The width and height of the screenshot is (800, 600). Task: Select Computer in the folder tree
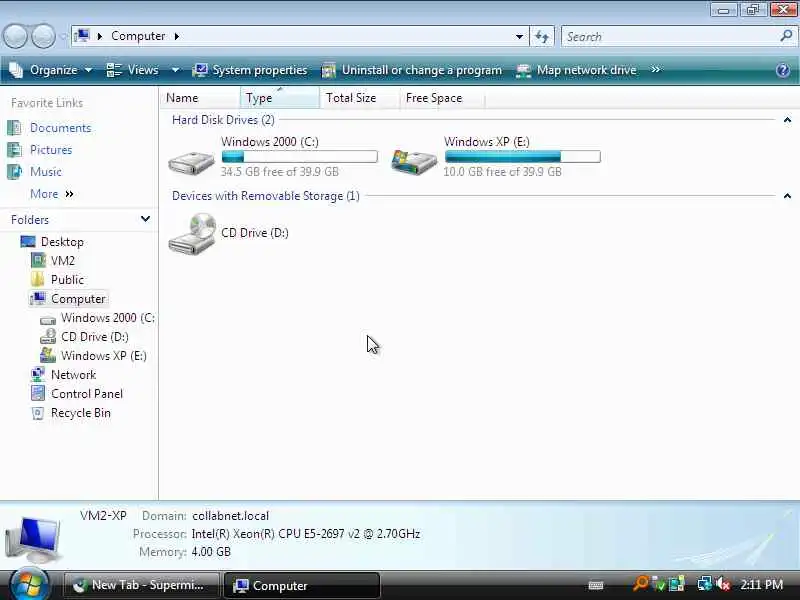78,298
